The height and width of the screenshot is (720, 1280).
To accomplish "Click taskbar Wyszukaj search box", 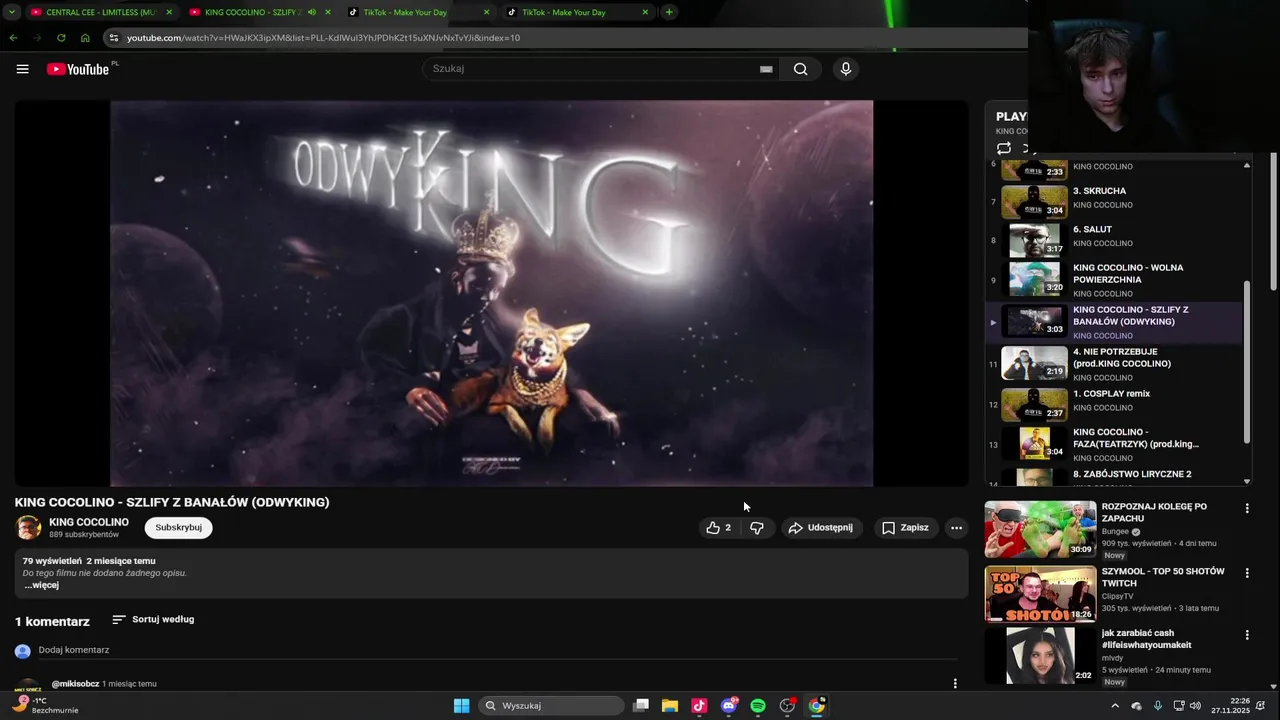I will (x=550, y=706).
